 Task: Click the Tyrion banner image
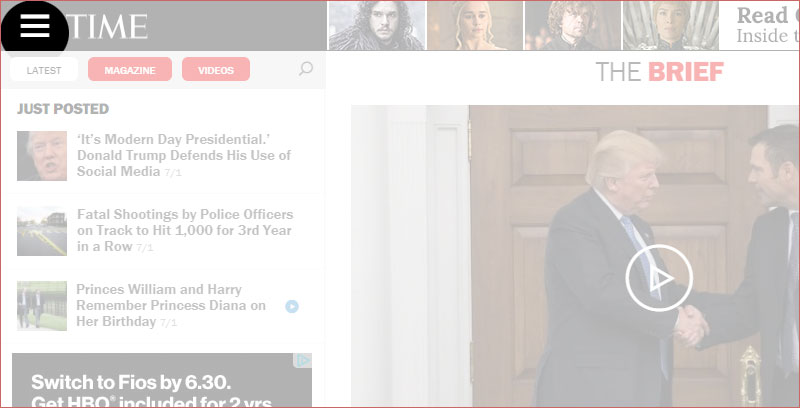point(573,26)
